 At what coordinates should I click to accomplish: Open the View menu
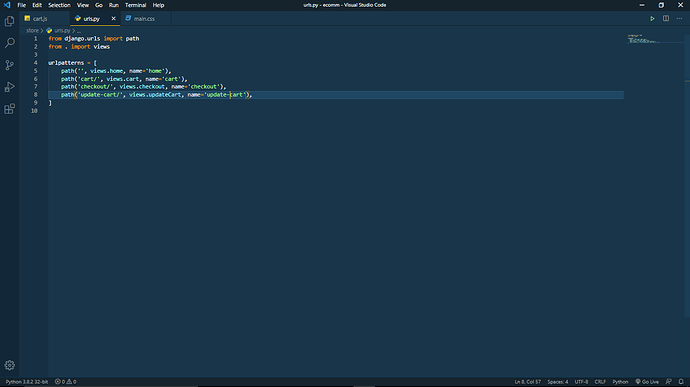point(83,5)
